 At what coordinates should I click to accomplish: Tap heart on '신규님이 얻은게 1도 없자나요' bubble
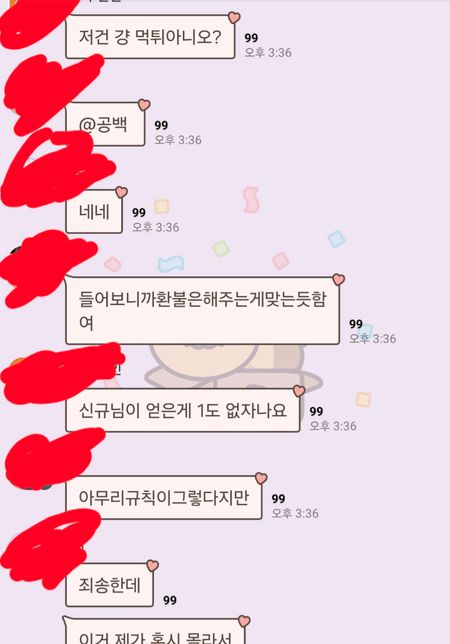coord(299,391)
